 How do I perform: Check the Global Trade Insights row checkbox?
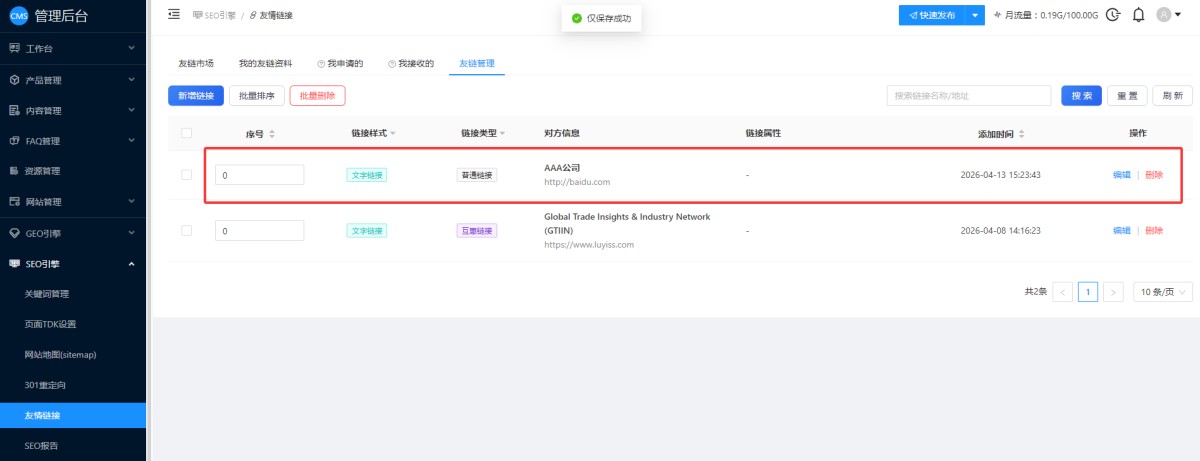[x=186, y=230]
